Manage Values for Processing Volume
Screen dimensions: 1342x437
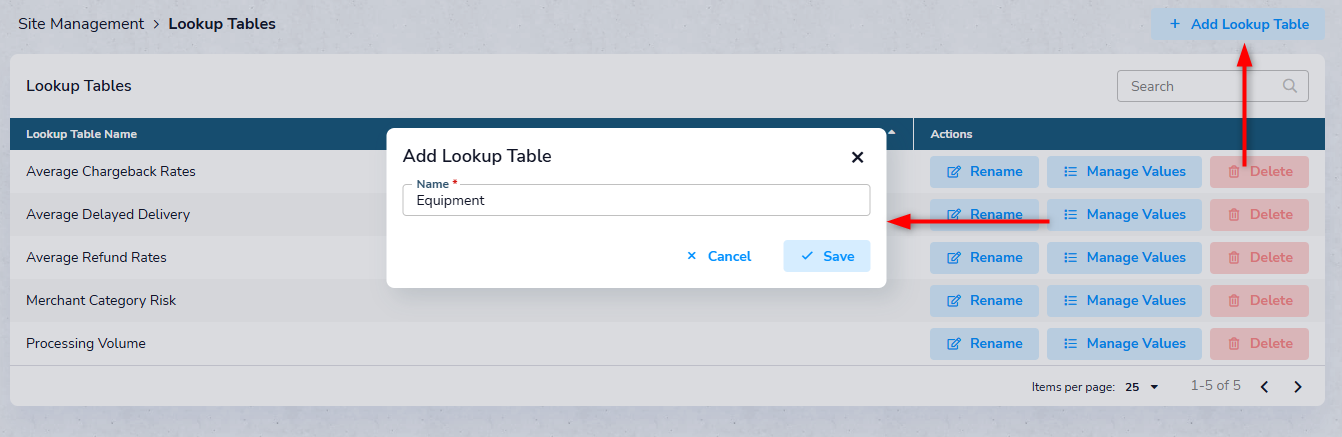1124,343
